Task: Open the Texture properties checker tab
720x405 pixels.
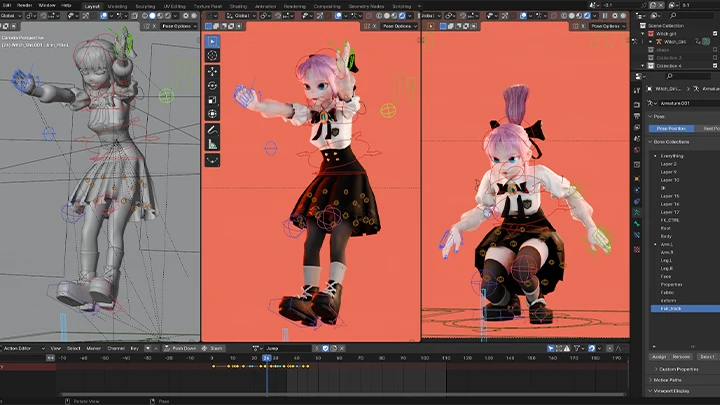Action: (637, 249)
